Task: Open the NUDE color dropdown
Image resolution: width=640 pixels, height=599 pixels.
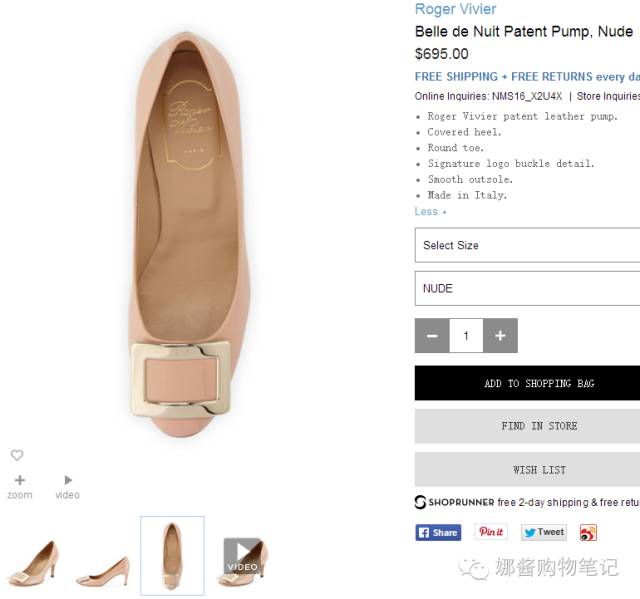Action: 527,288
